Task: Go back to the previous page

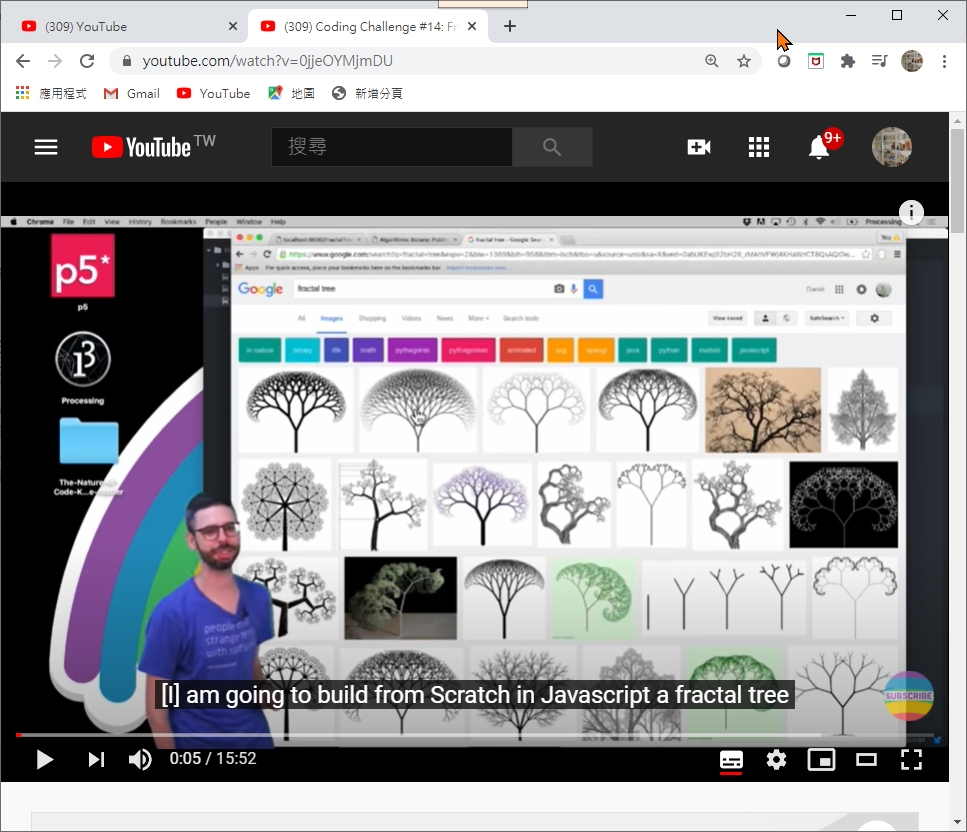Action: coord(23,61)
